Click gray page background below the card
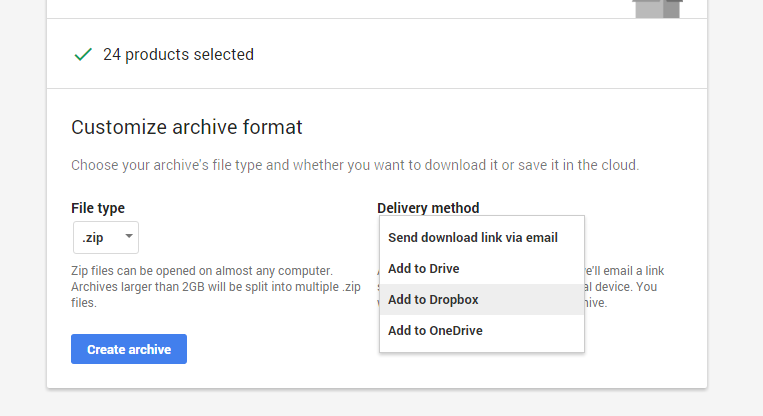 [x=380, y=403]
